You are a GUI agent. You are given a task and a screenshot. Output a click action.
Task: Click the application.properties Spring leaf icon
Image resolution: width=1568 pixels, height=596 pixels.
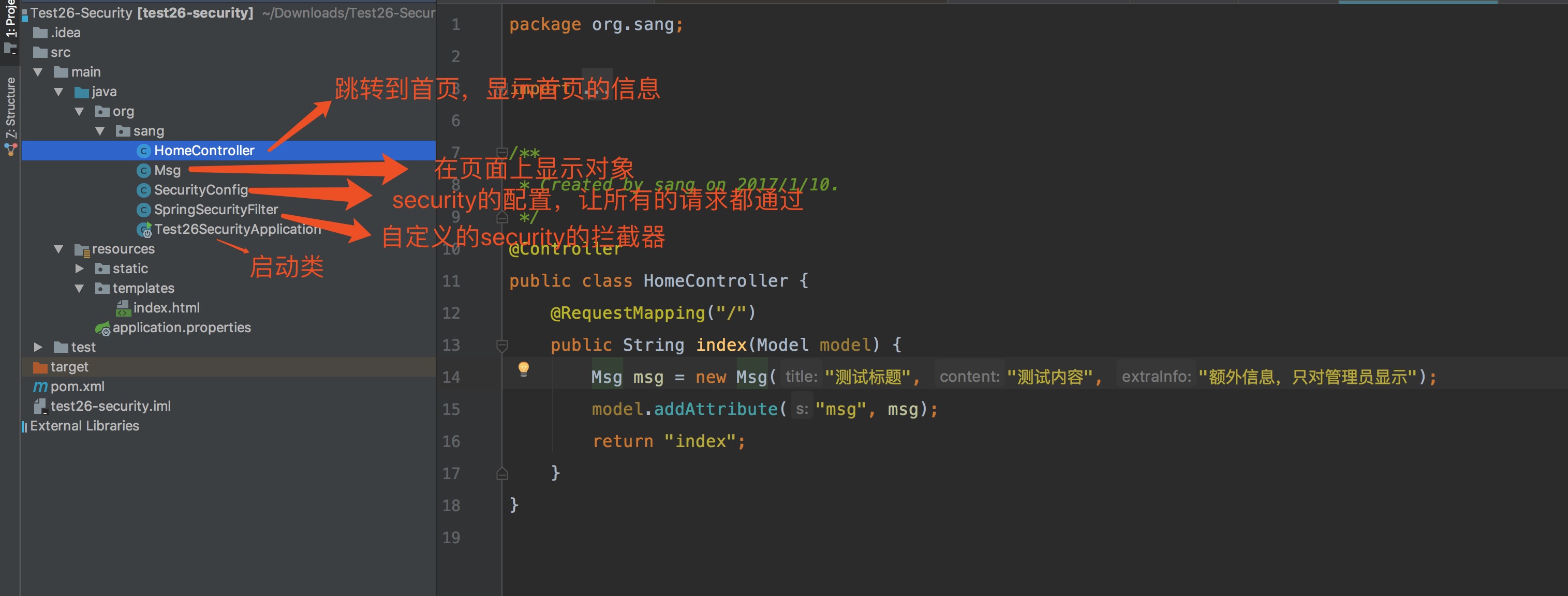click(102, 329)
